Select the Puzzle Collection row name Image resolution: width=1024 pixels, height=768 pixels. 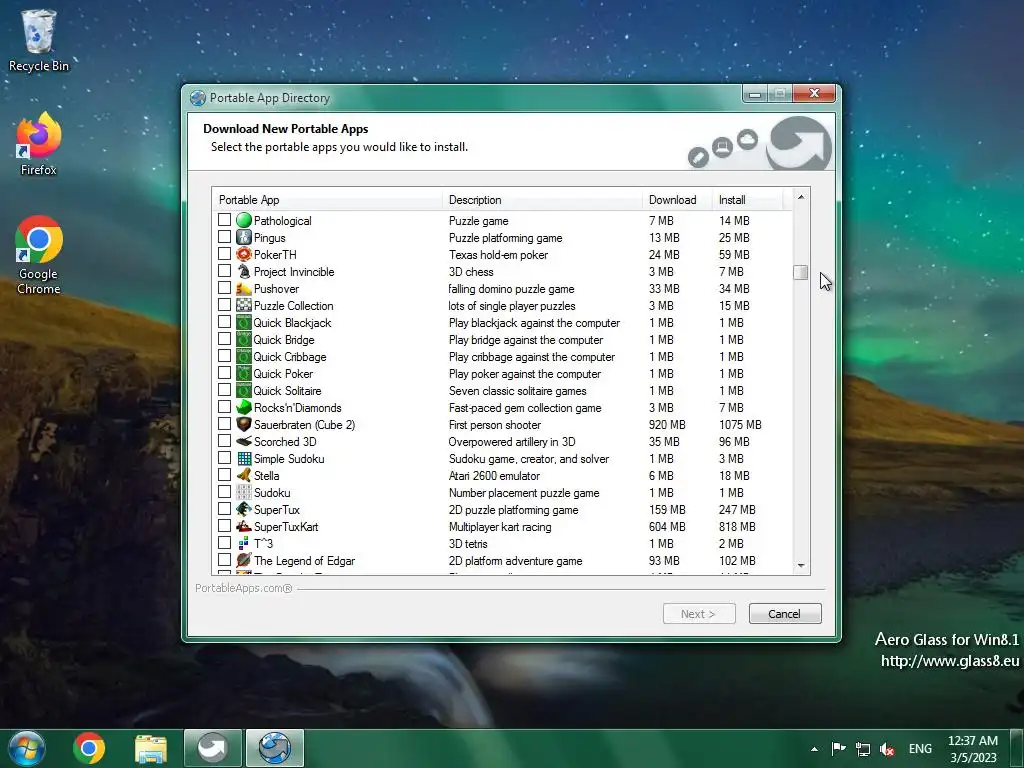pos(293,306)
